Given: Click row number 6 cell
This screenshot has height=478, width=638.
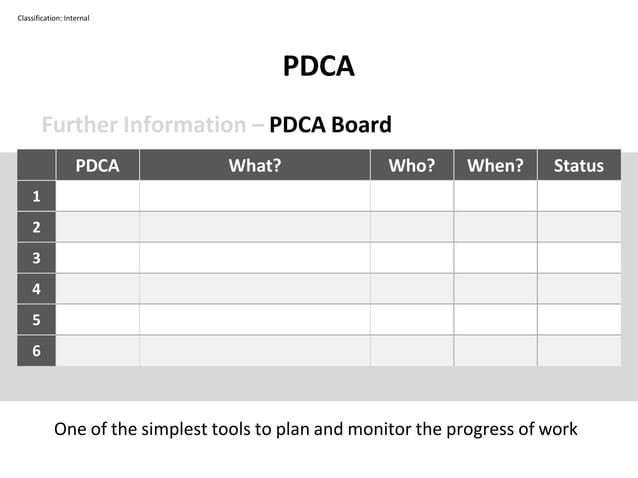Looking at the screenshot, I should pyautogui.click(x=36, y=351).
